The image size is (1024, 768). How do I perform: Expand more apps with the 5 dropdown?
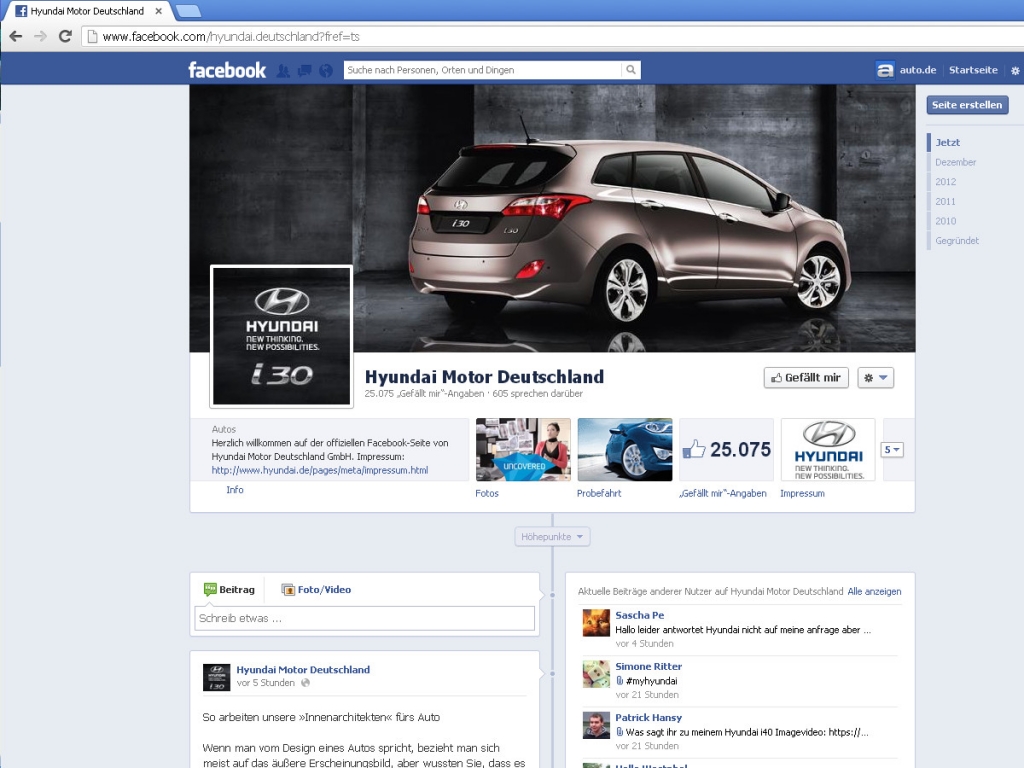pos(892,449)
